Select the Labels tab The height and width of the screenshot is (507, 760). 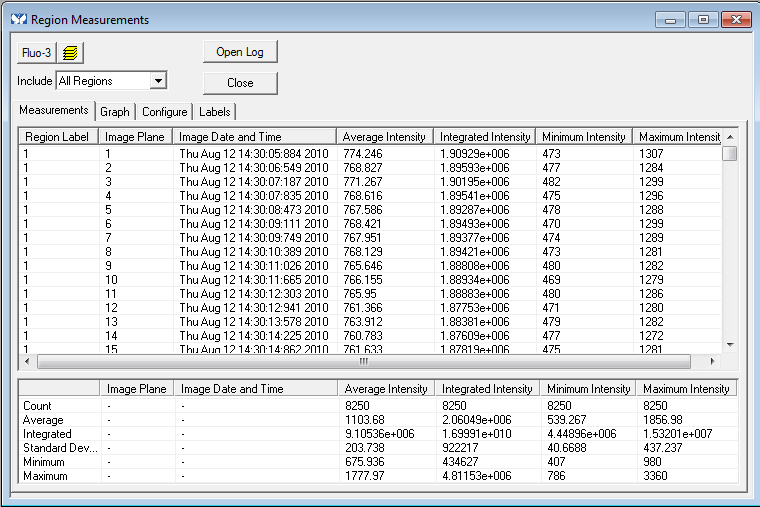[214, 112]
